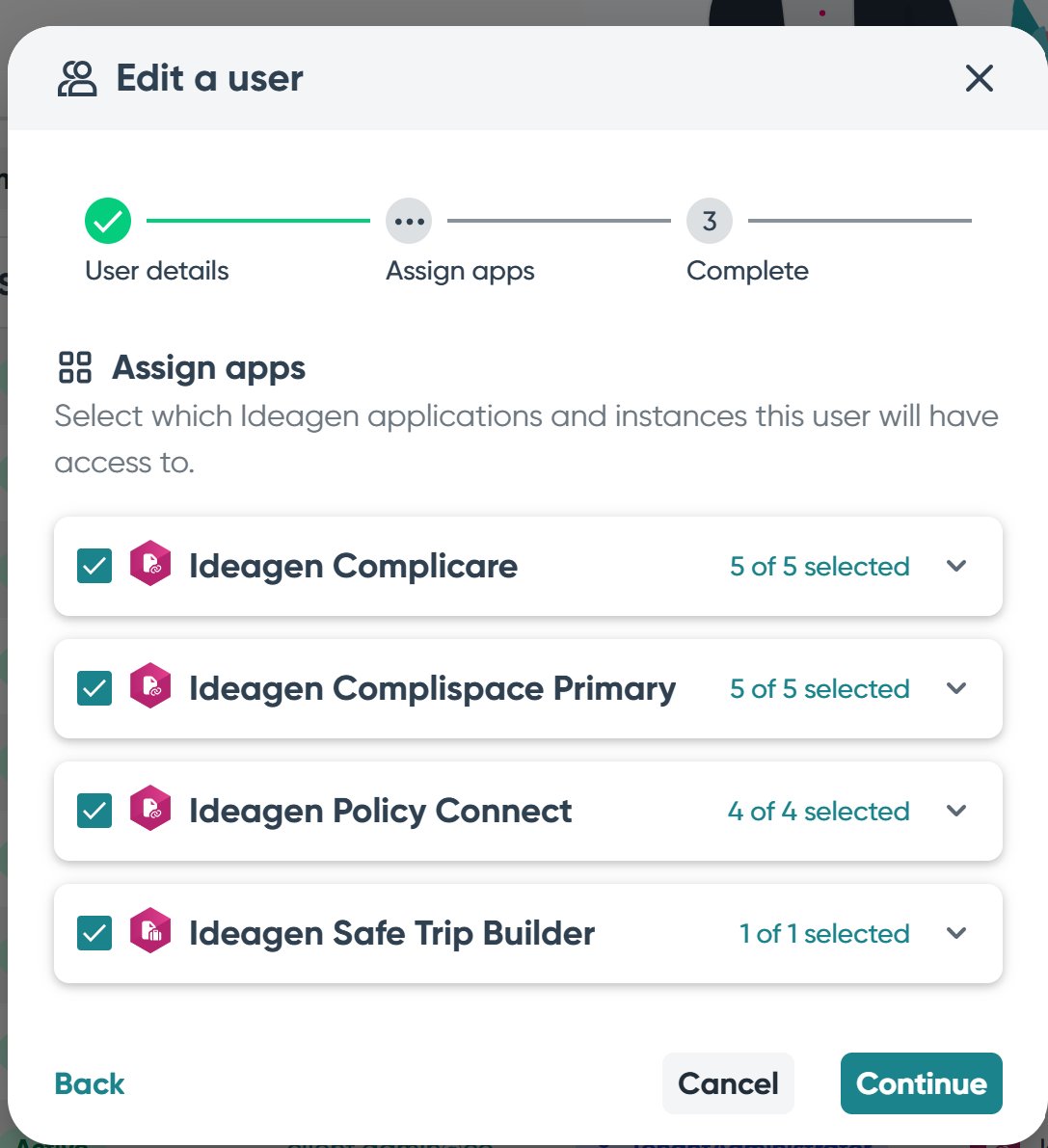Click the step 3 Complete circle
This screenshot has height=1148, width=1048.
pos(709,221)
